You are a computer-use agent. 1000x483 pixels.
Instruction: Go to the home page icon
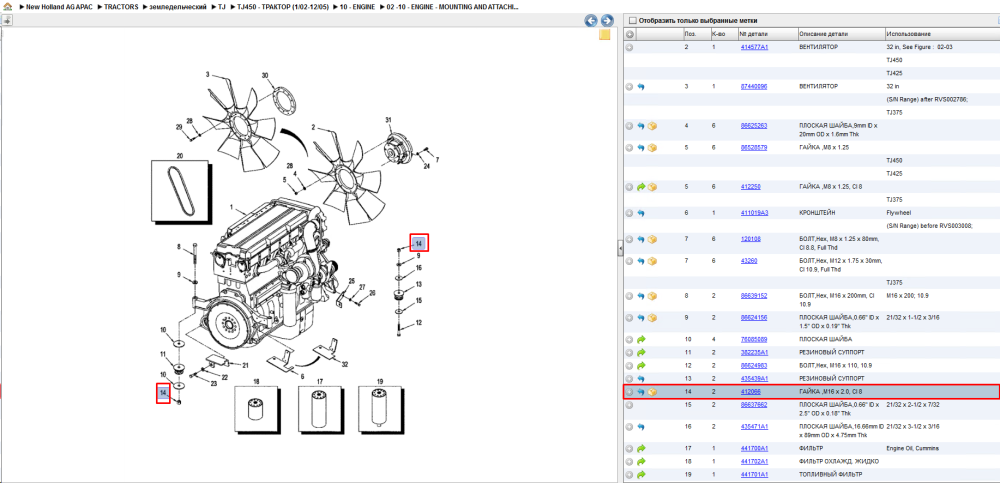pyautogui.click(x=8, y=6)
